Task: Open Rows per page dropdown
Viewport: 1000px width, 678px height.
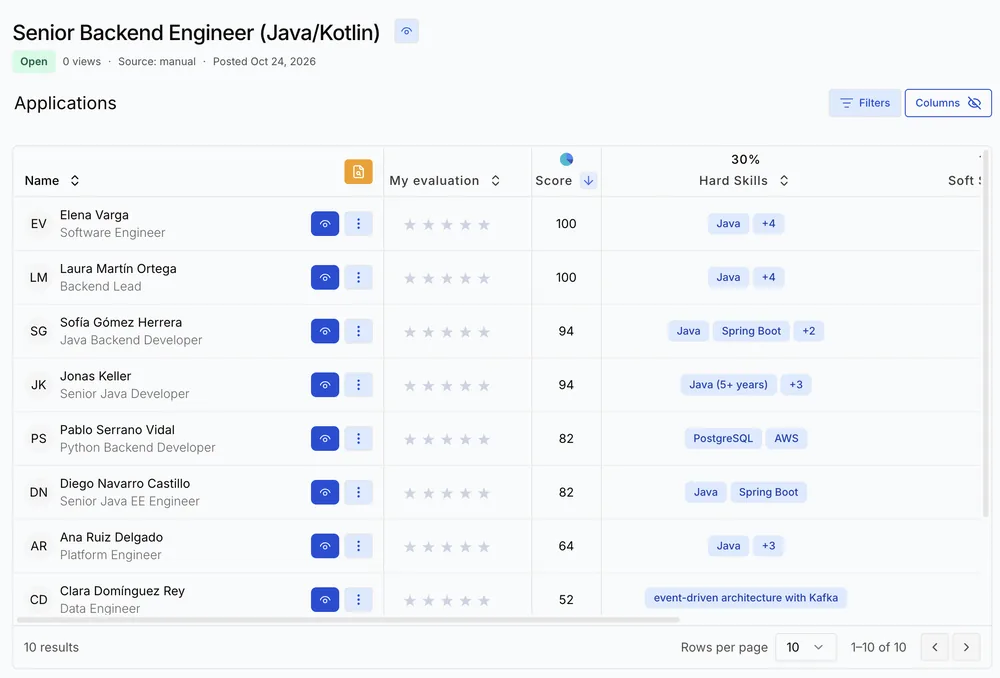Action: [804, 647]
